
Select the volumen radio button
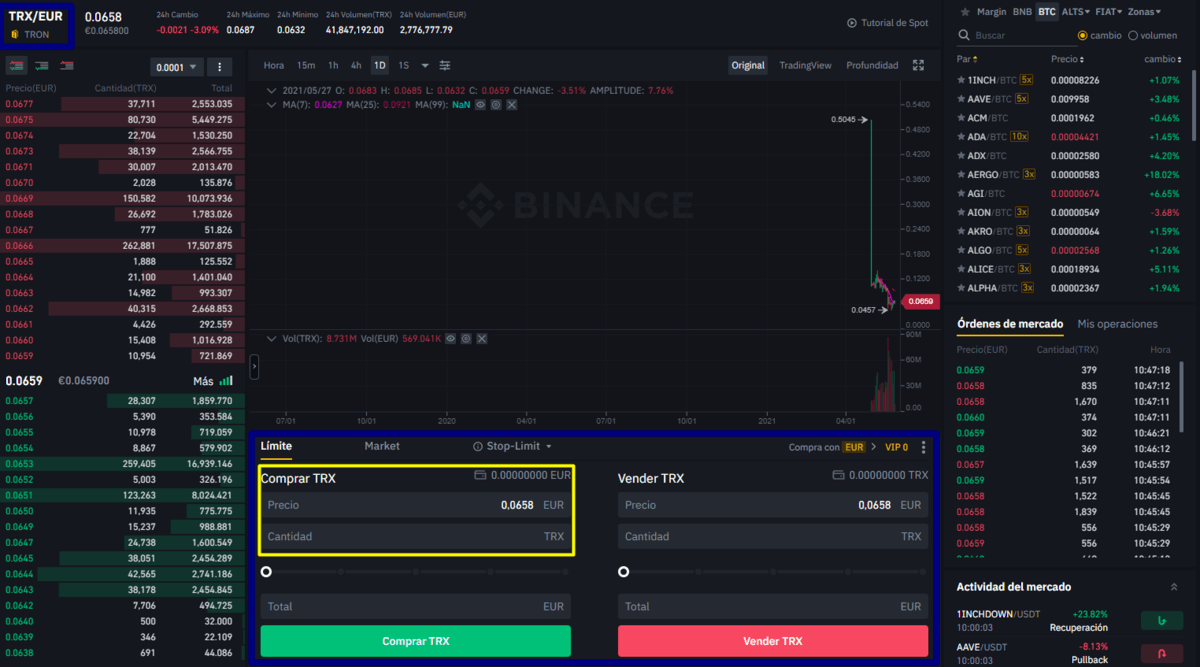pyautogui.click(x=1132, y=35)
